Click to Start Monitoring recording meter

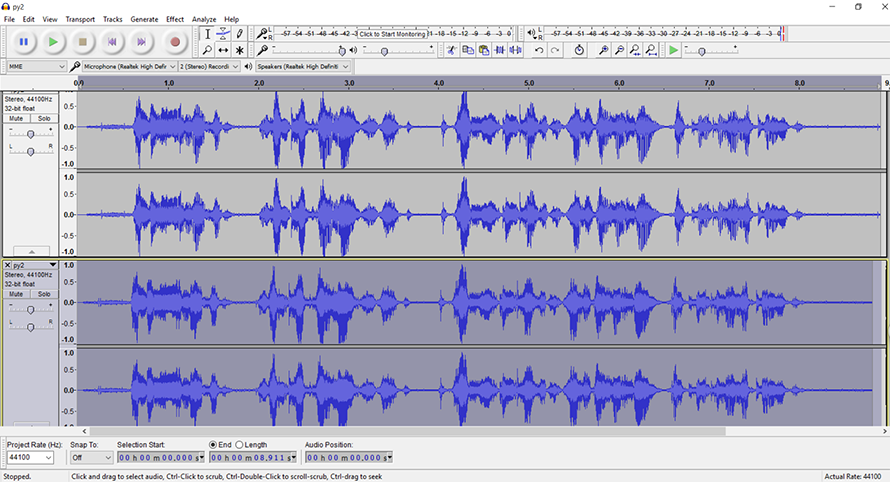[x=392, y=34]
